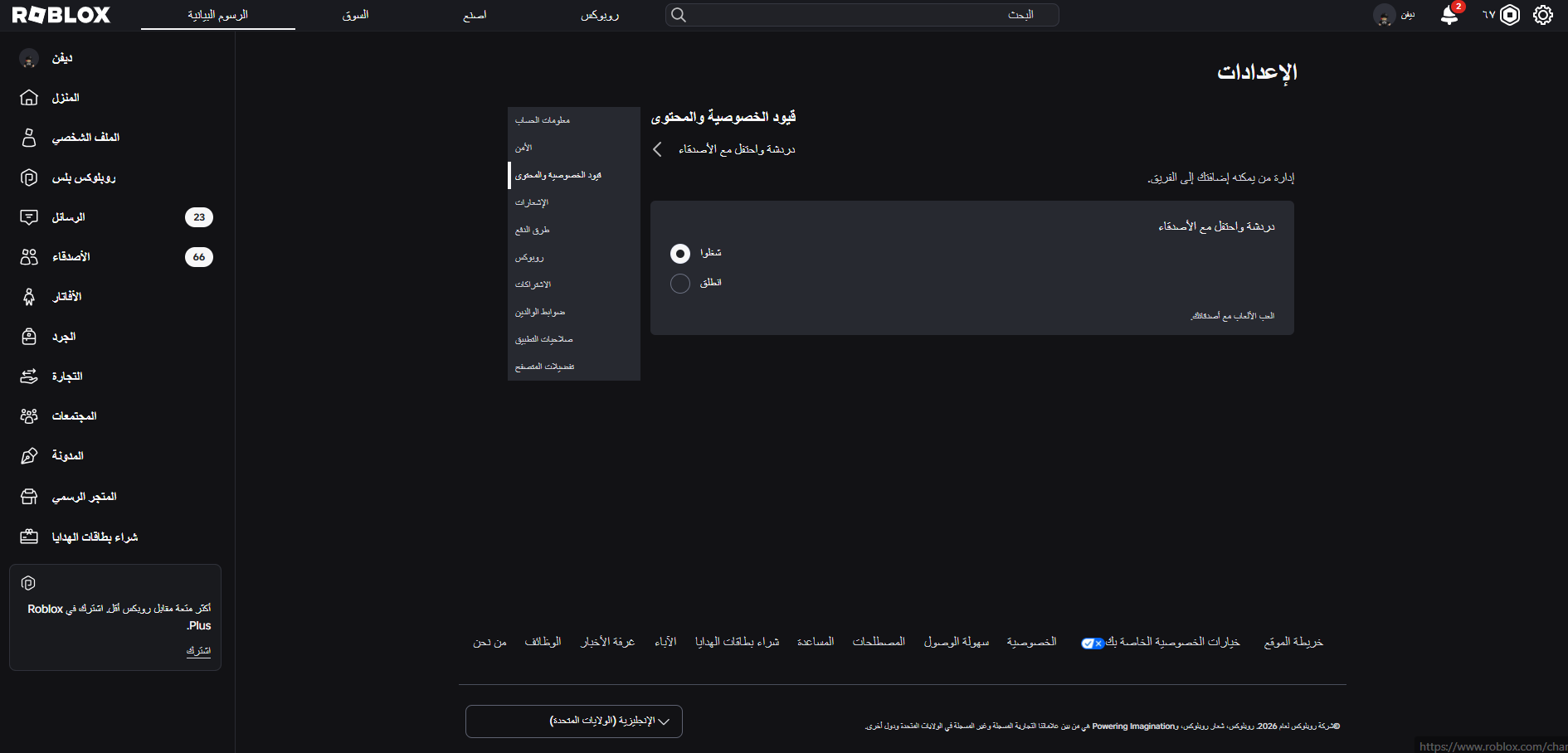Open the الملف الشخصي profile icon
1568x753 pixels.
point(29,138)
